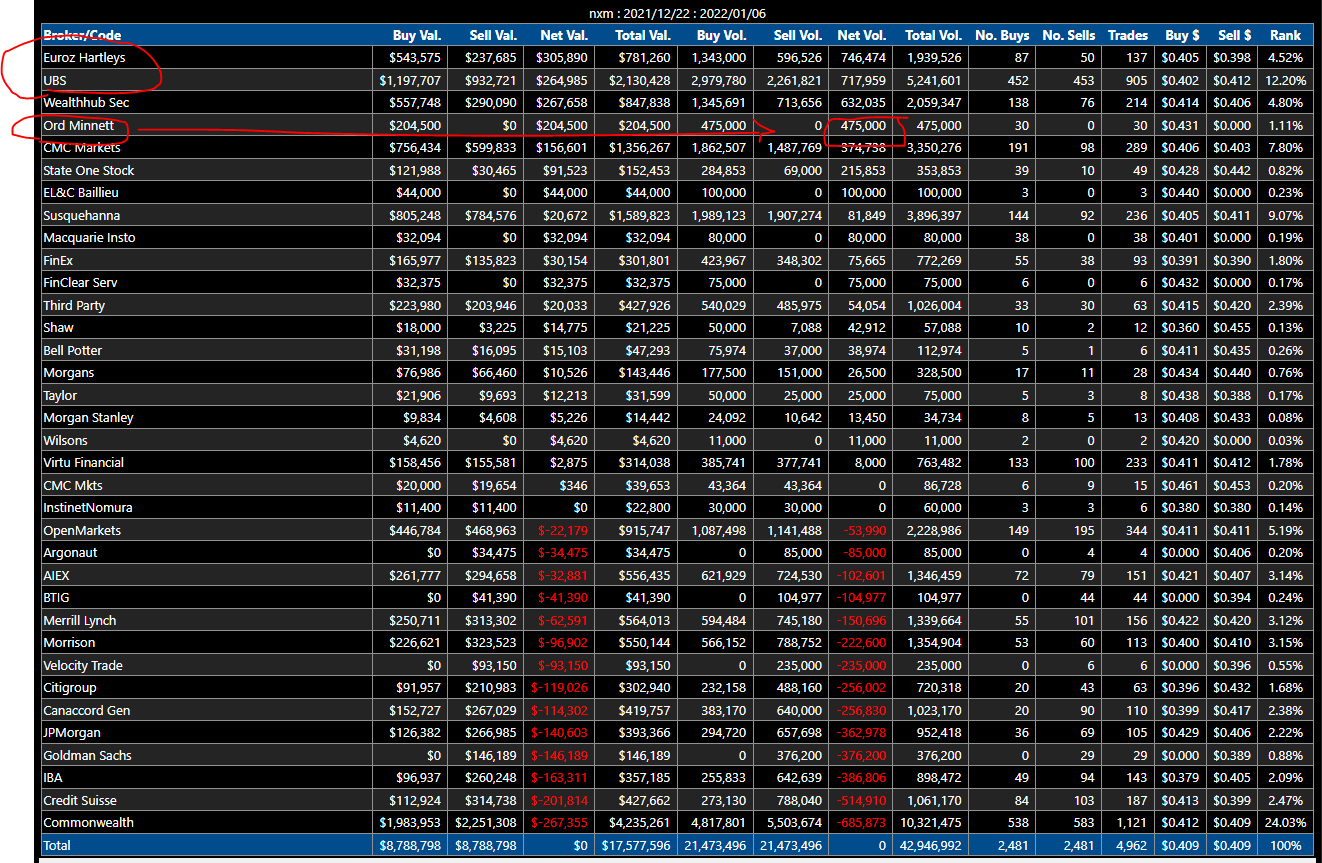The height and width of the screenshot is (863, 1322).
Task: Click total volume figure 42,946,992
Action: (932, 845)
